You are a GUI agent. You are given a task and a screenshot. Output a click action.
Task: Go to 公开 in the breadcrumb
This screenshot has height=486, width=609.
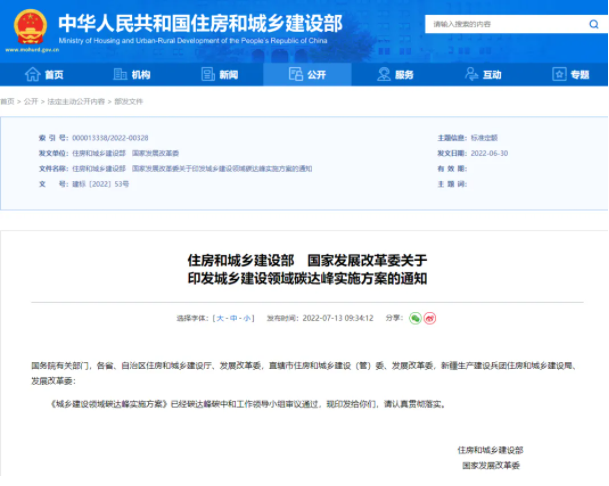click(31, 101)
